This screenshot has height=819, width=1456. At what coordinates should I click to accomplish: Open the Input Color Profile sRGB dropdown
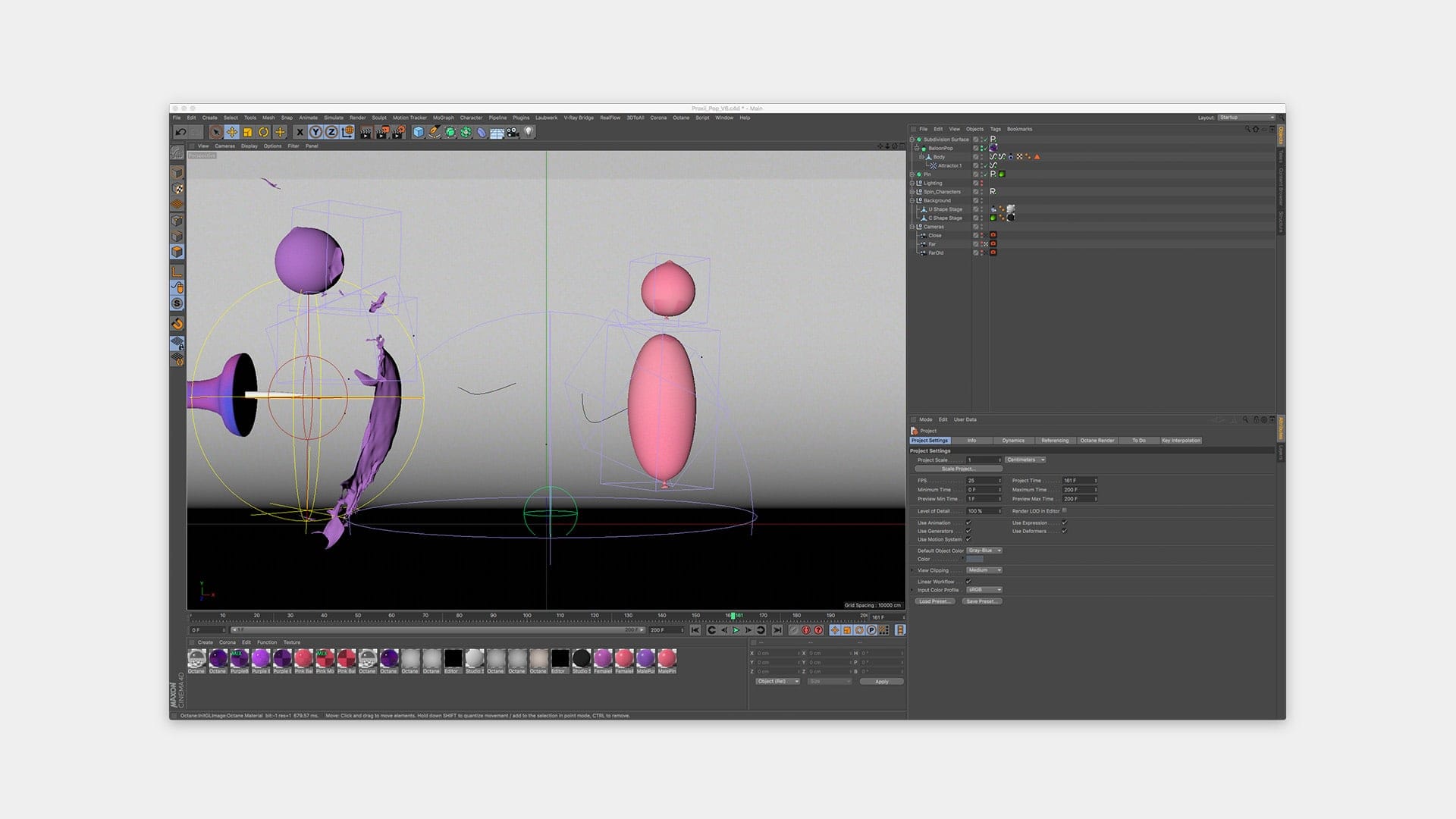(984, 590)
